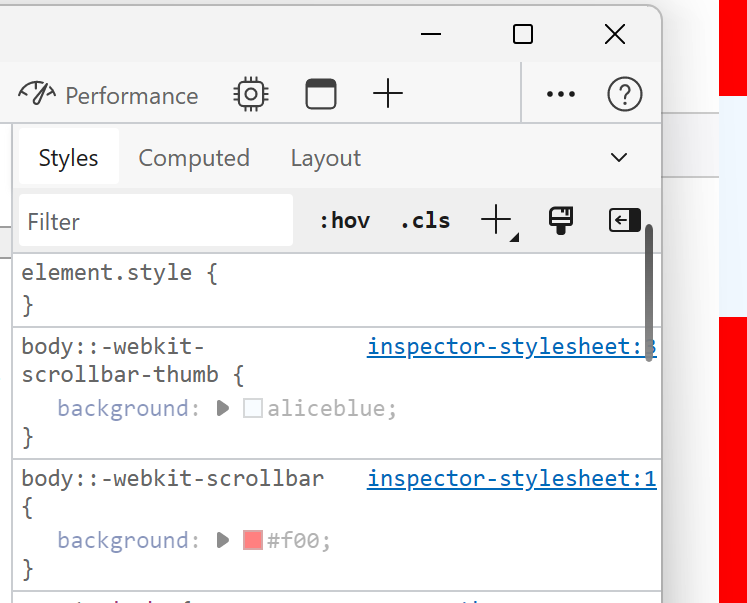Click the #f00 property value
Viewport: 747px width, 603px height.
[x=294, y=541]
